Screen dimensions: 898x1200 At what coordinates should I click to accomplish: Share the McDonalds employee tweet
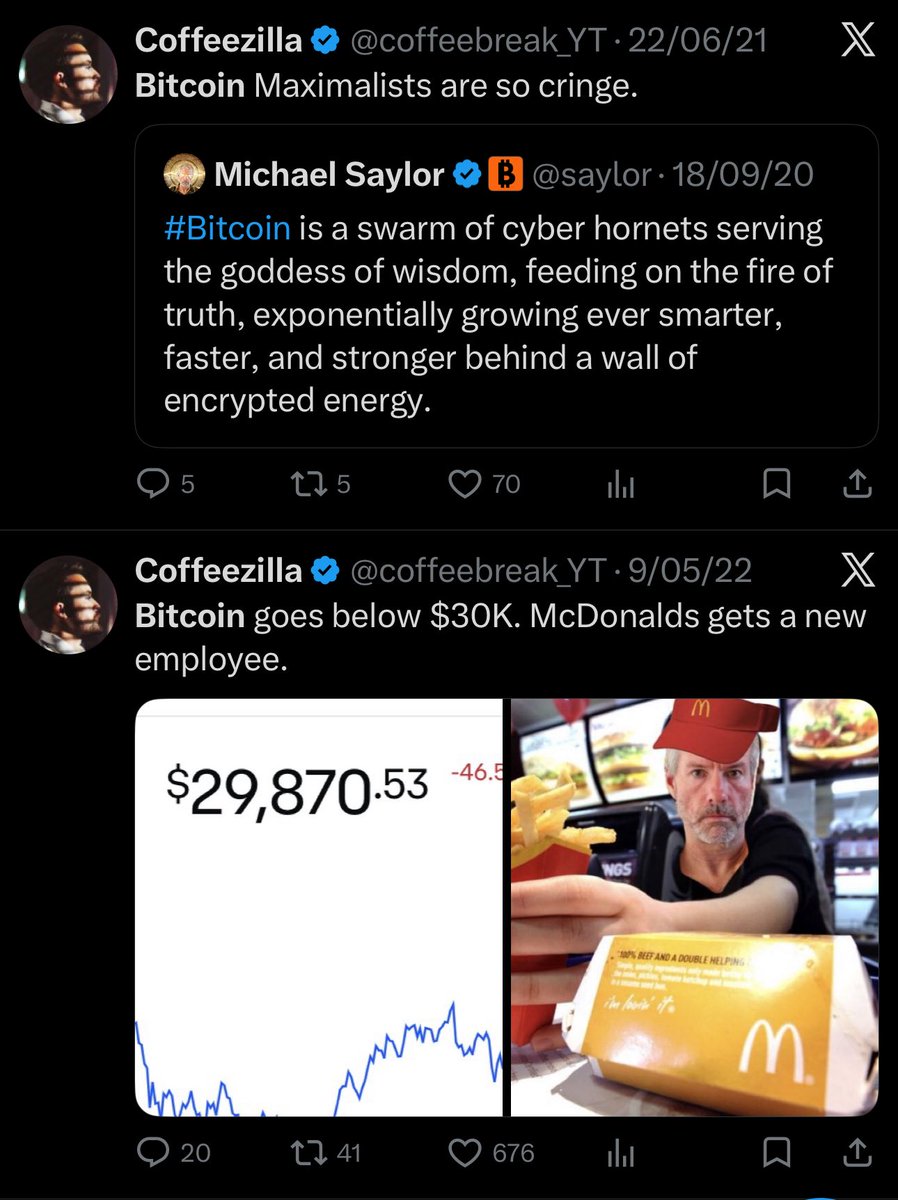tap(857, 1152)
